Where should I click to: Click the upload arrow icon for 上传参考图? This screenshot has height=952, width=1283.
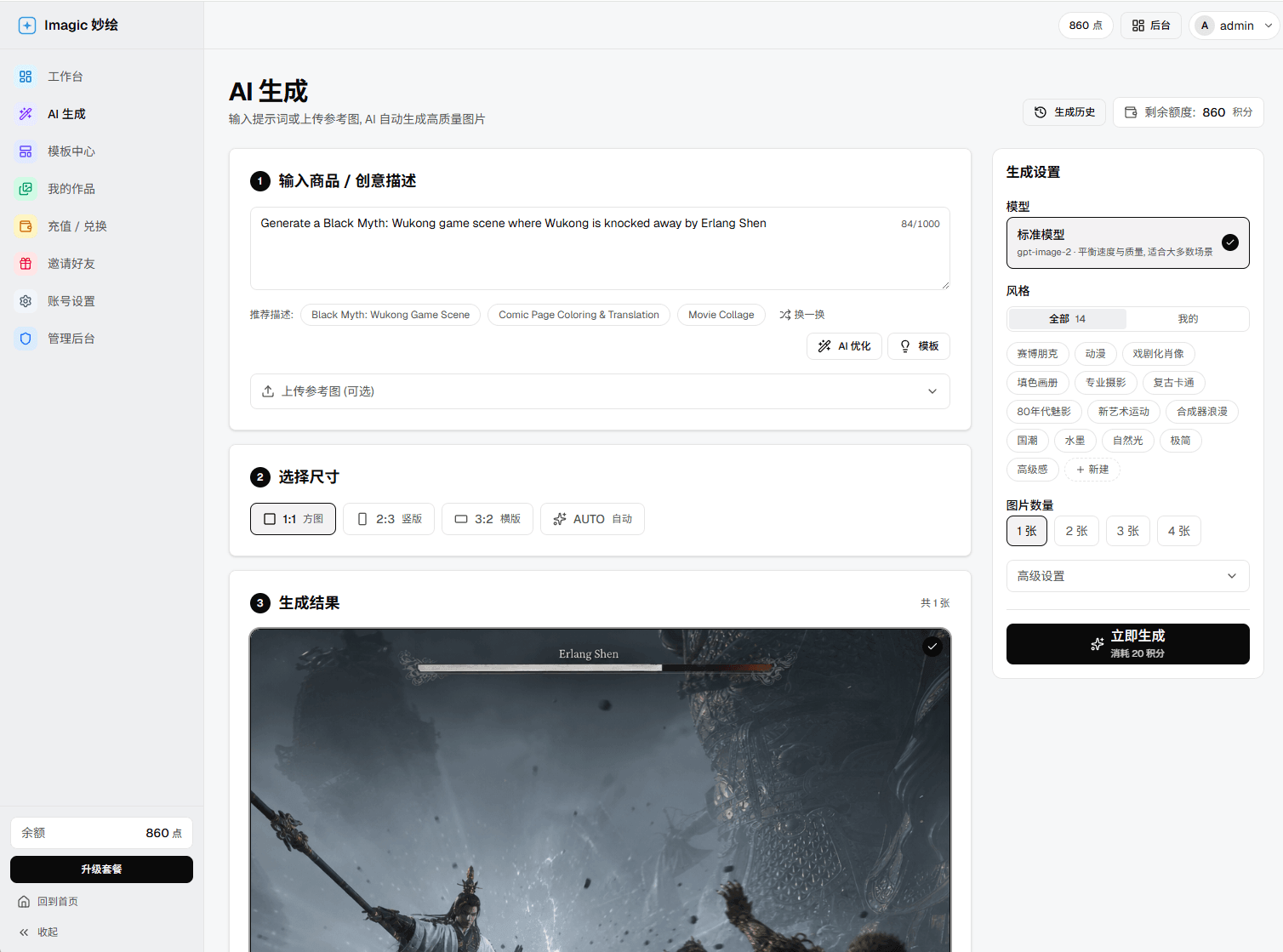(x=268, y=391)
